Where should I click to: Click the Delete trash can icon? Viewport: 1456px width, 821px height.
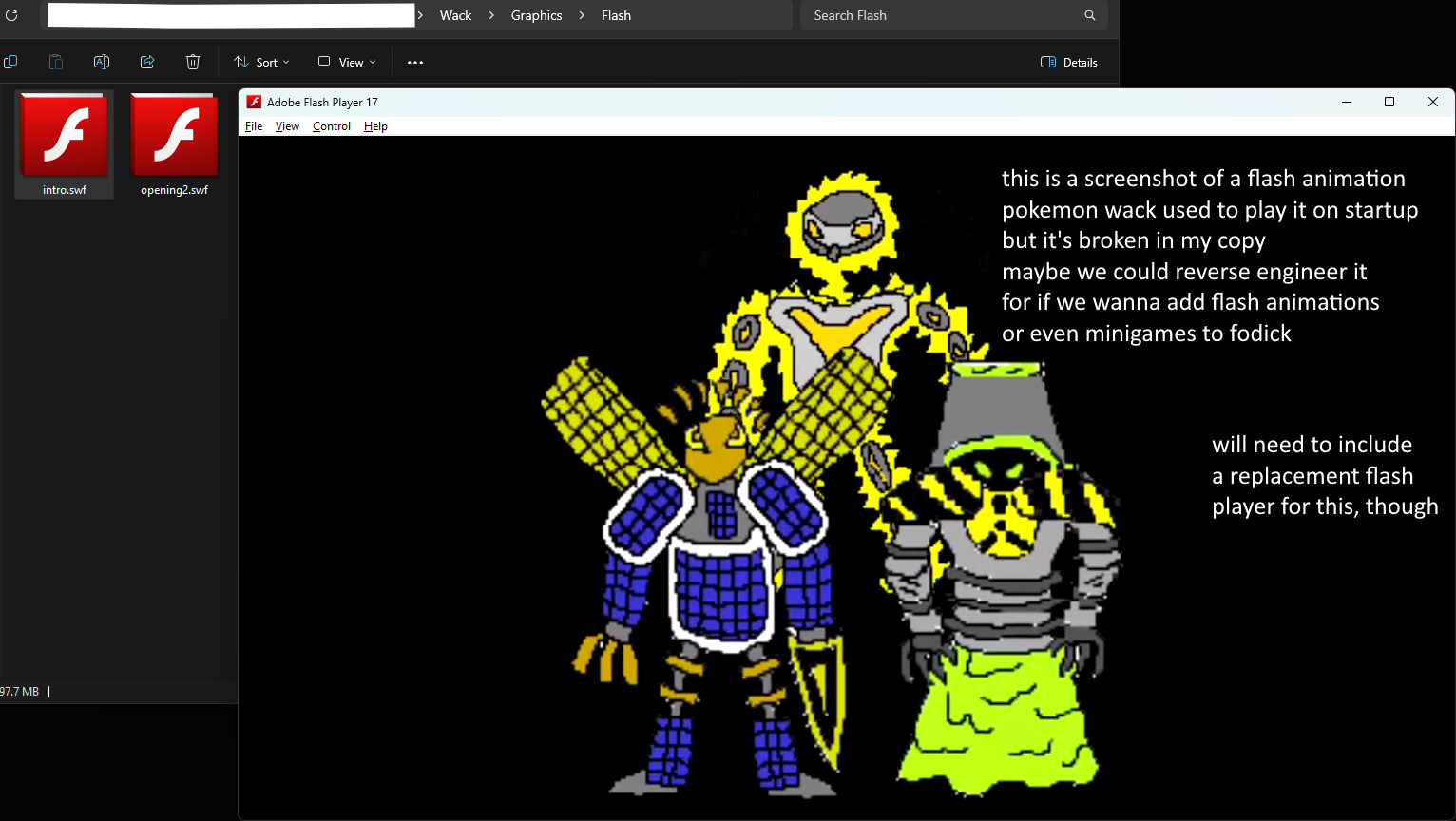pos(193,62)
